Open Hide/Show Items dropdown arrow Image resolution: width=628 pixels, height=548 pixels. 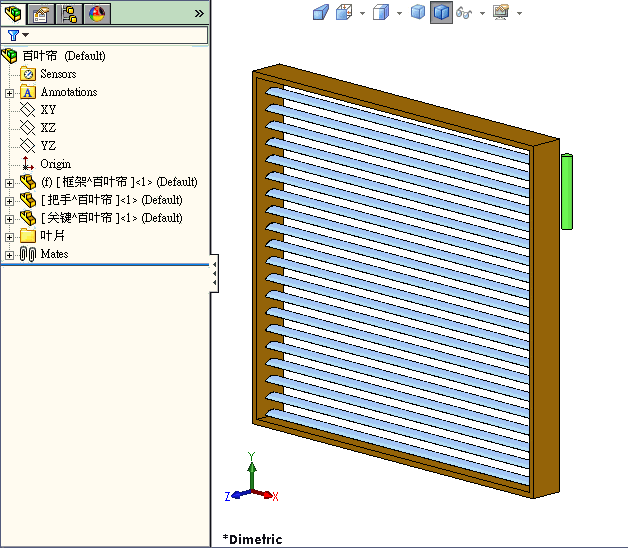click(483, 14)
